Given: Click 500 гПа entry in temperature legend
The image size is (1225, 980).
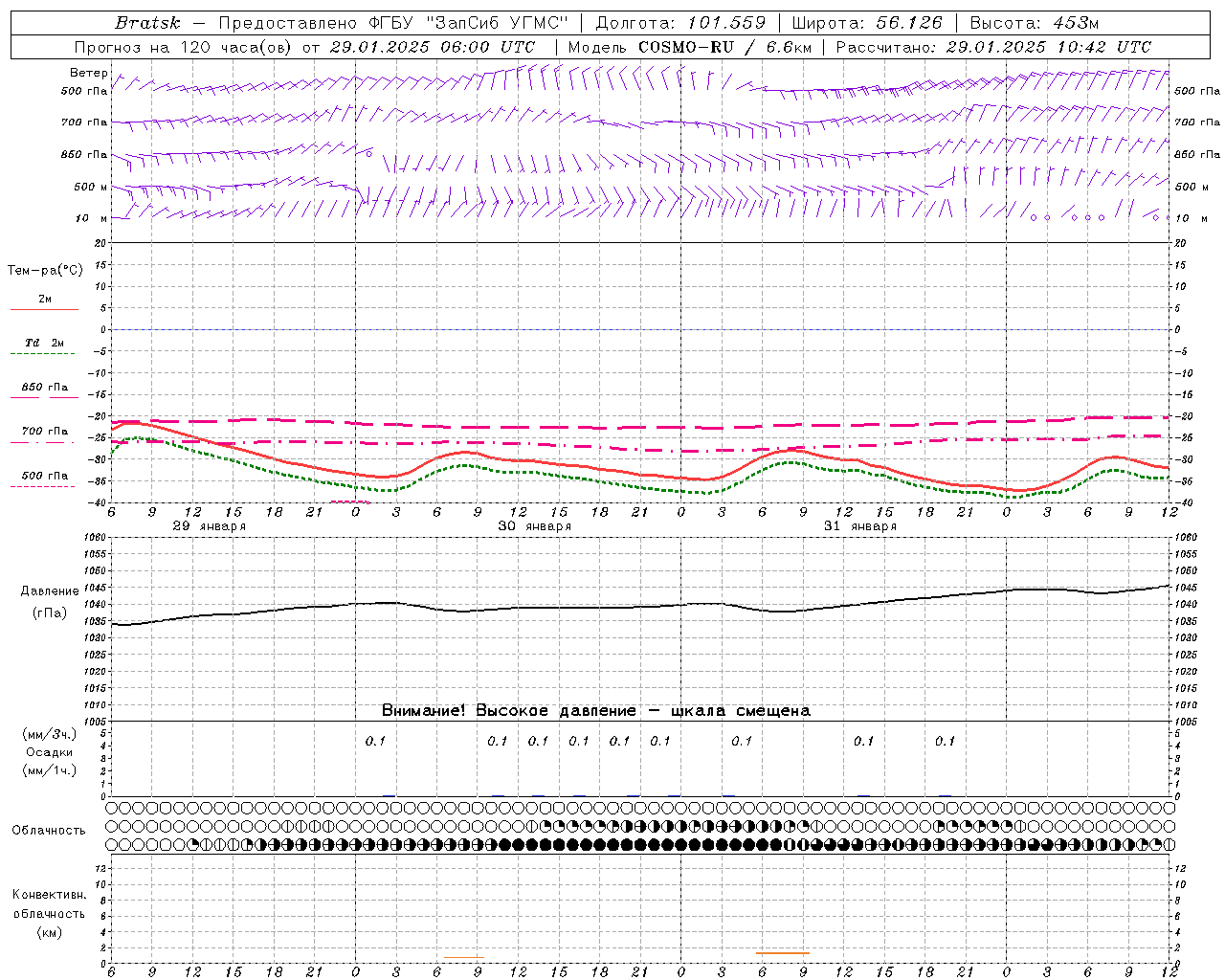Looking at the screenshot, I should click(45, 475).
